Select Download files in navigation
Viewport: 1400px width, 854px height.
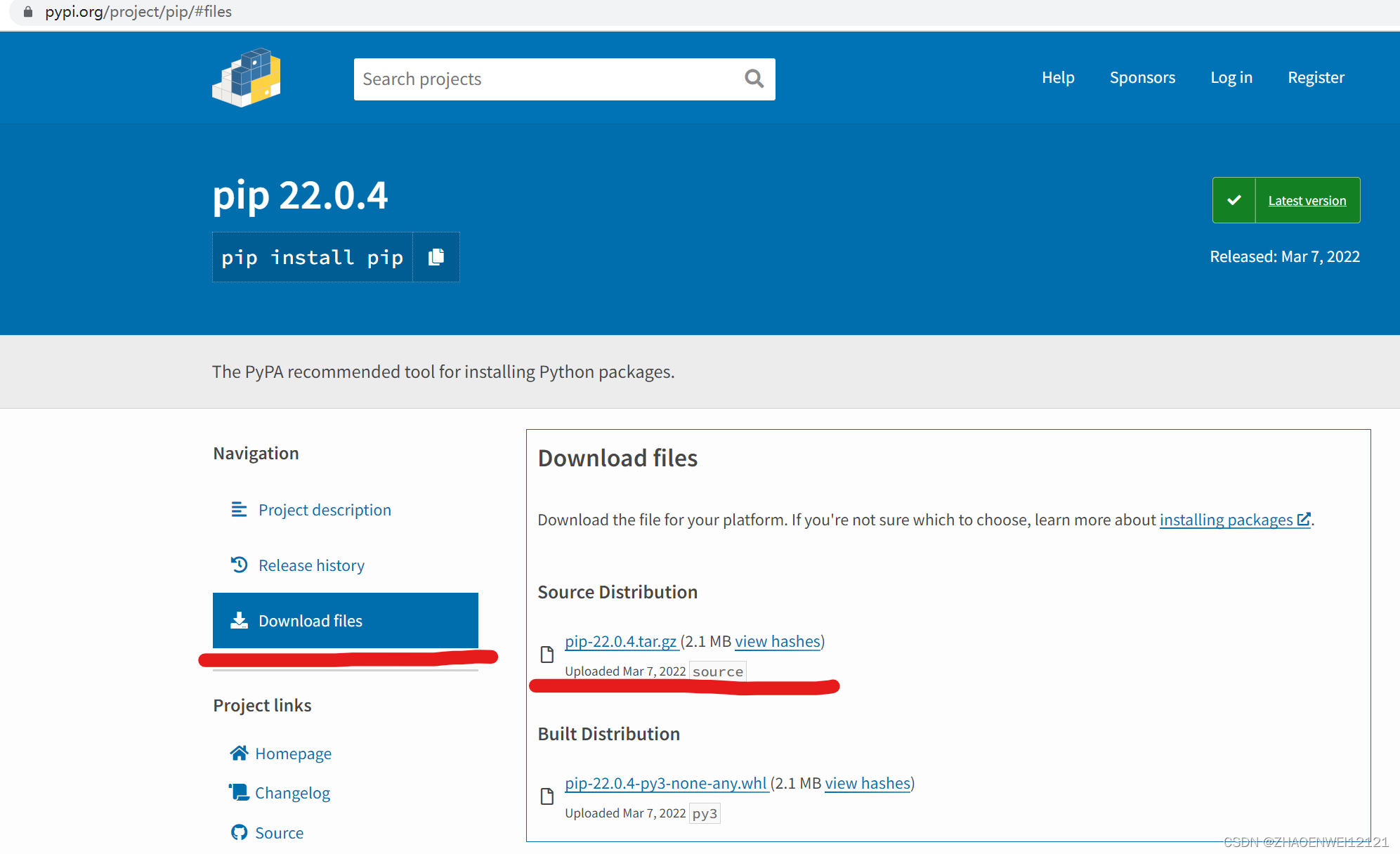click(x=310, y=620)
